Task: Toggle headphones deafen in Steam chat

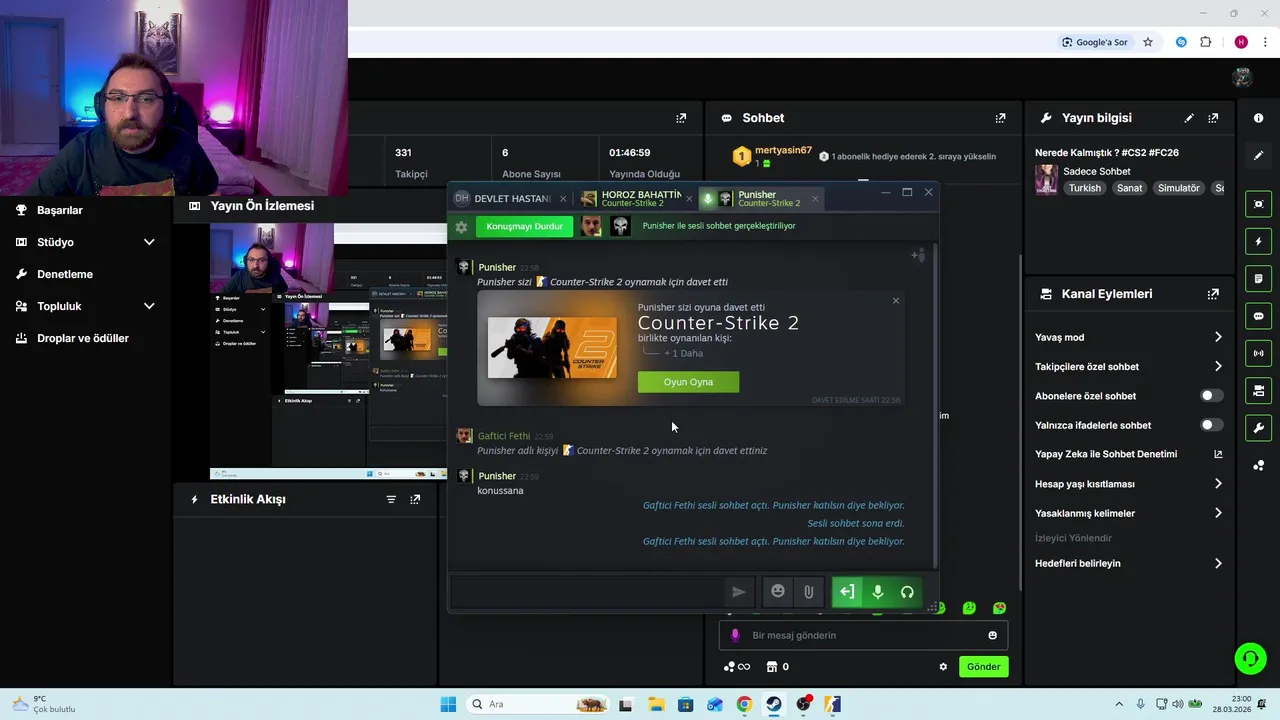Action: click(x=907, y=592)
